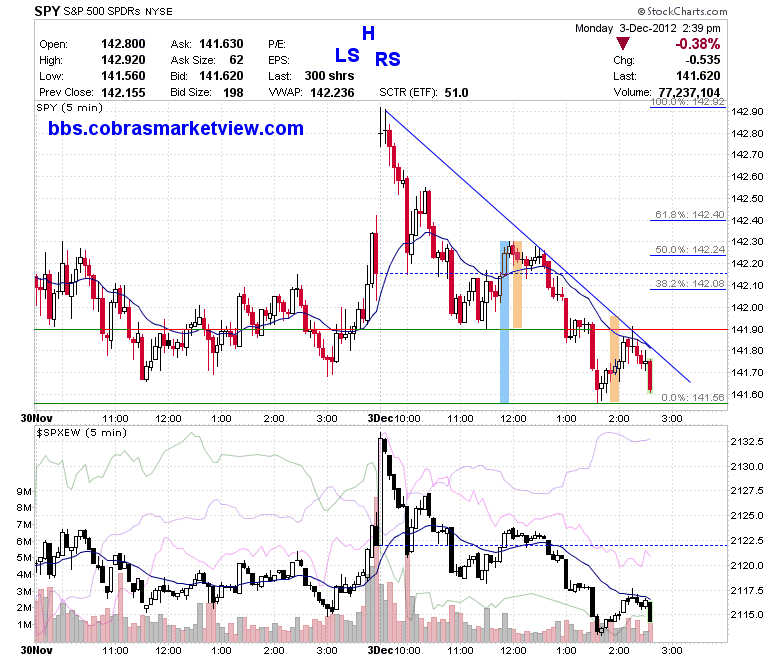
Task: Select the 61.8%: 142.40 Fibonacci level
Action: tap(689, 215)
